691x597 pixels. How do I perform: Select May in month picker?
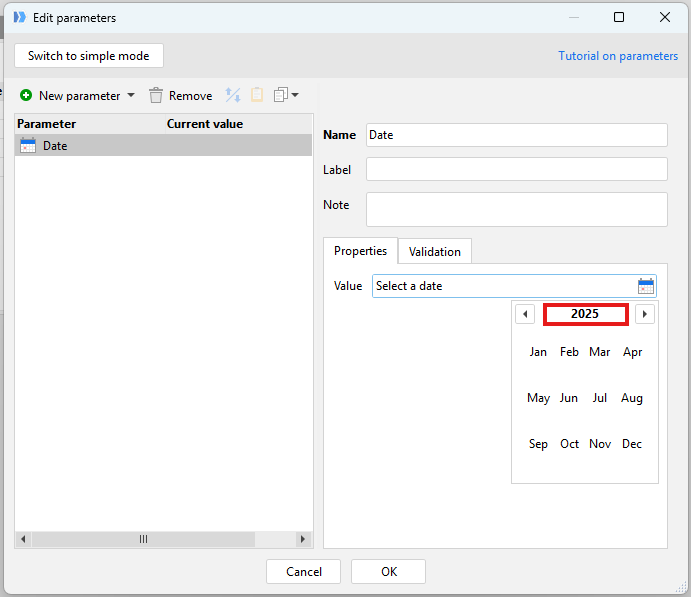pos(538,398)
